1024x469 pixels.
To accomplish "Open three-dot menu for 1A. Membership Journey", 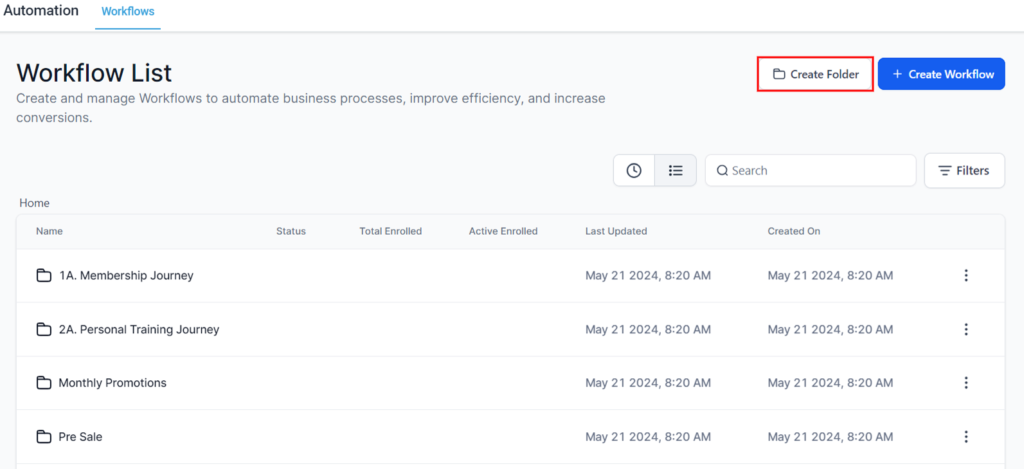I will click(x=965, y=276).
